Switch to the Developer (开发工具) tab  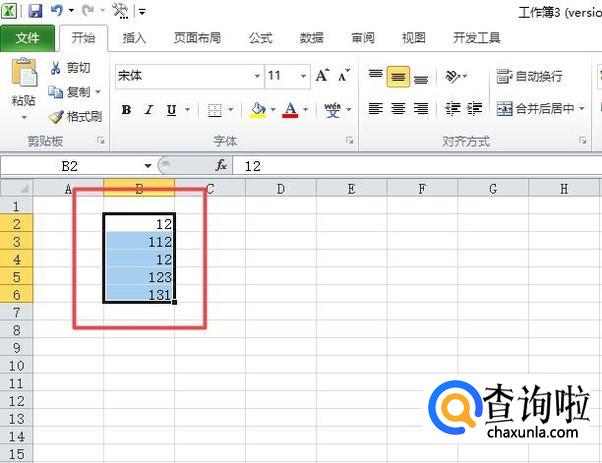[x=476, y=38]
